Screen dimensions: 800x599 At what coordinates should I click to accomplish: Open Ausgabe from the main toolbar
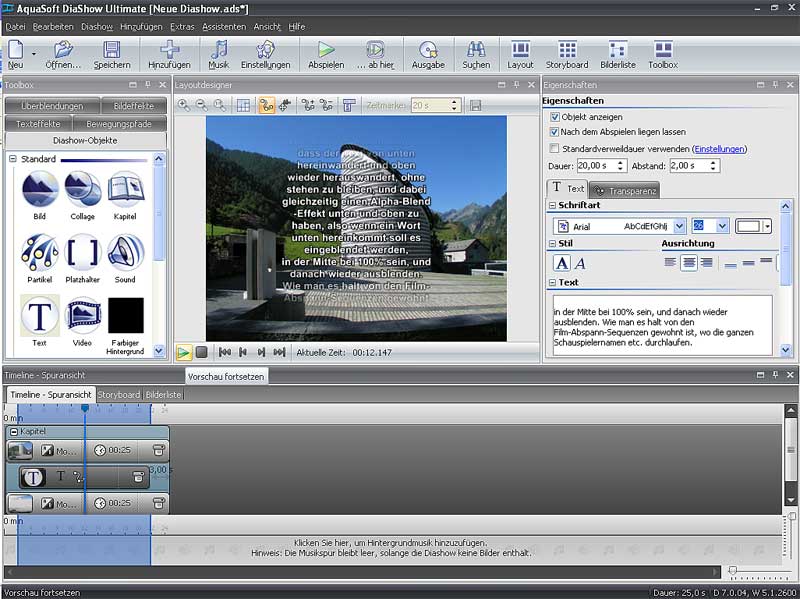coord(428,54)
